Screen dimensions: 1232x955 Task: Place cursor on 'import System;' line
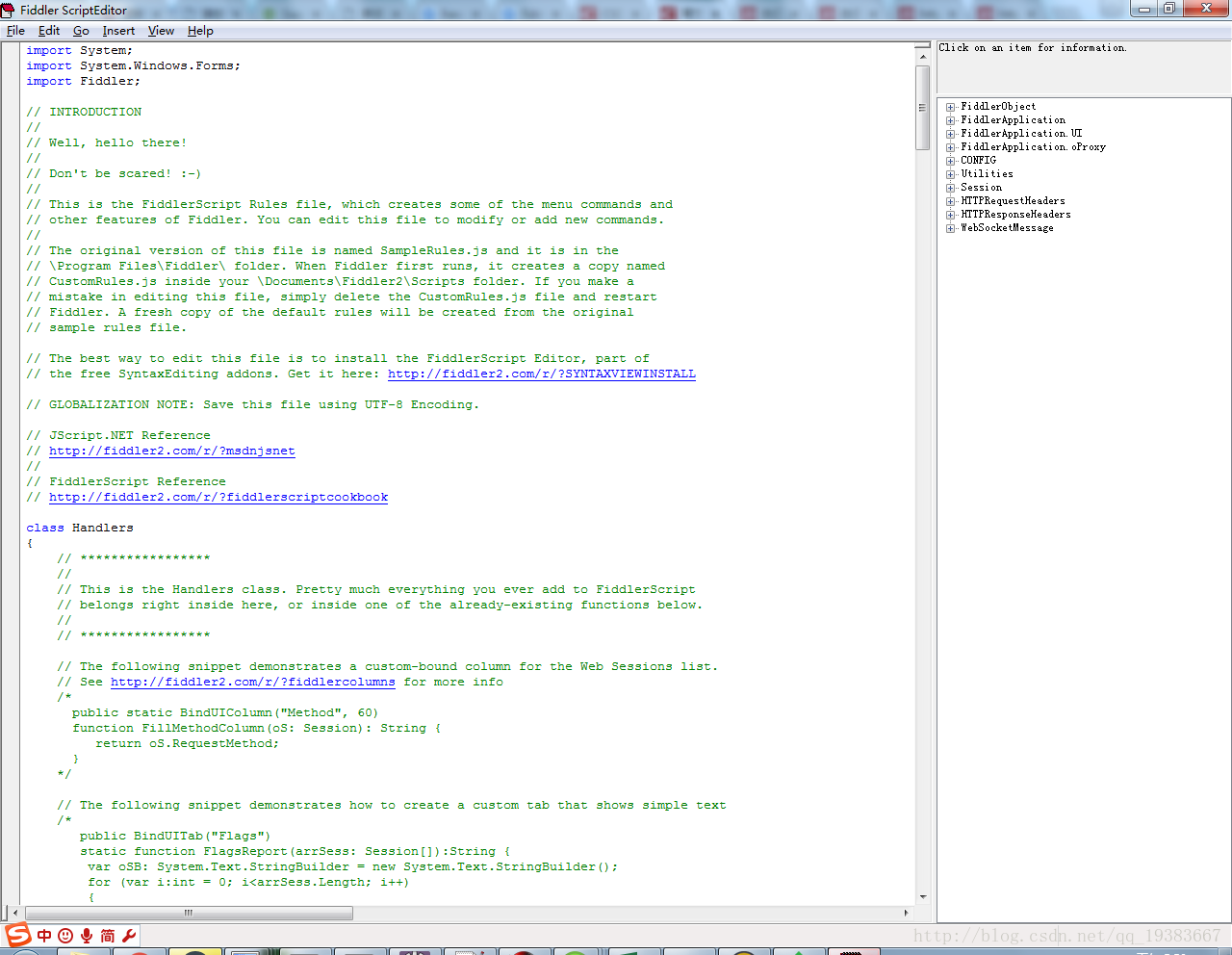80,50
